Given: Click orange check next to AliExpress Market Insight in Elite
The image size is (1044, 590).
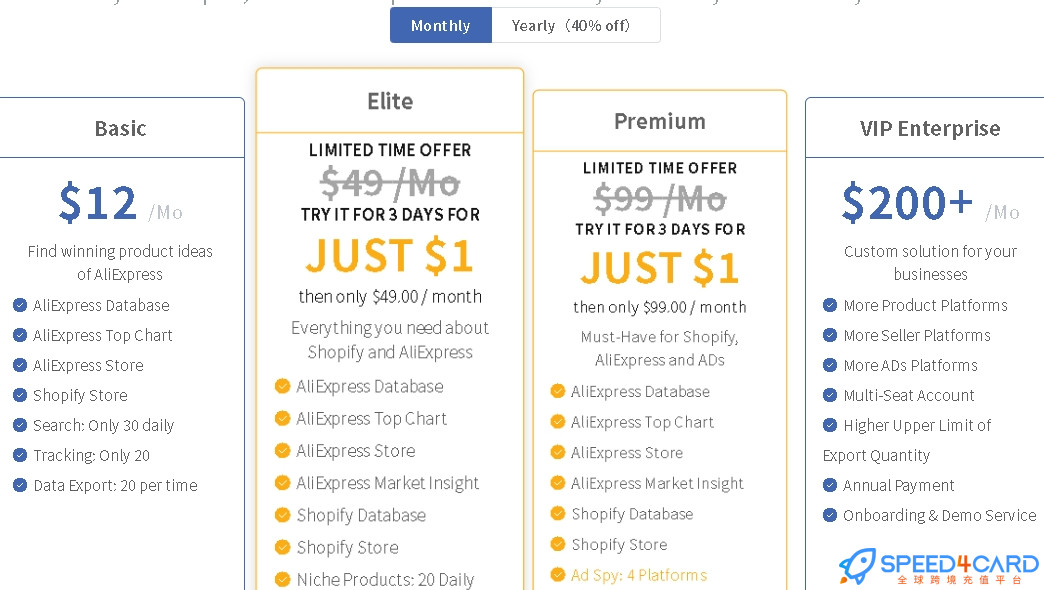Looking at the screenshot, I should coord(282,482).
